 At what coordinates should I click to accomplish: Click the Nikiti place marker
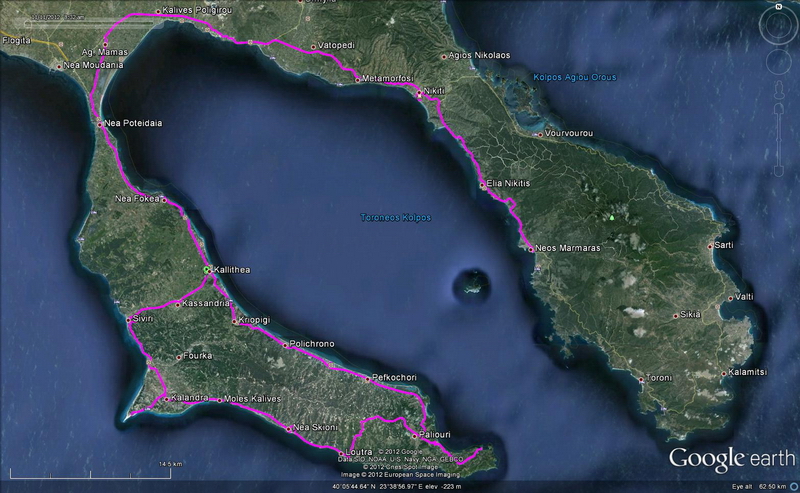[x=419, y=93]
